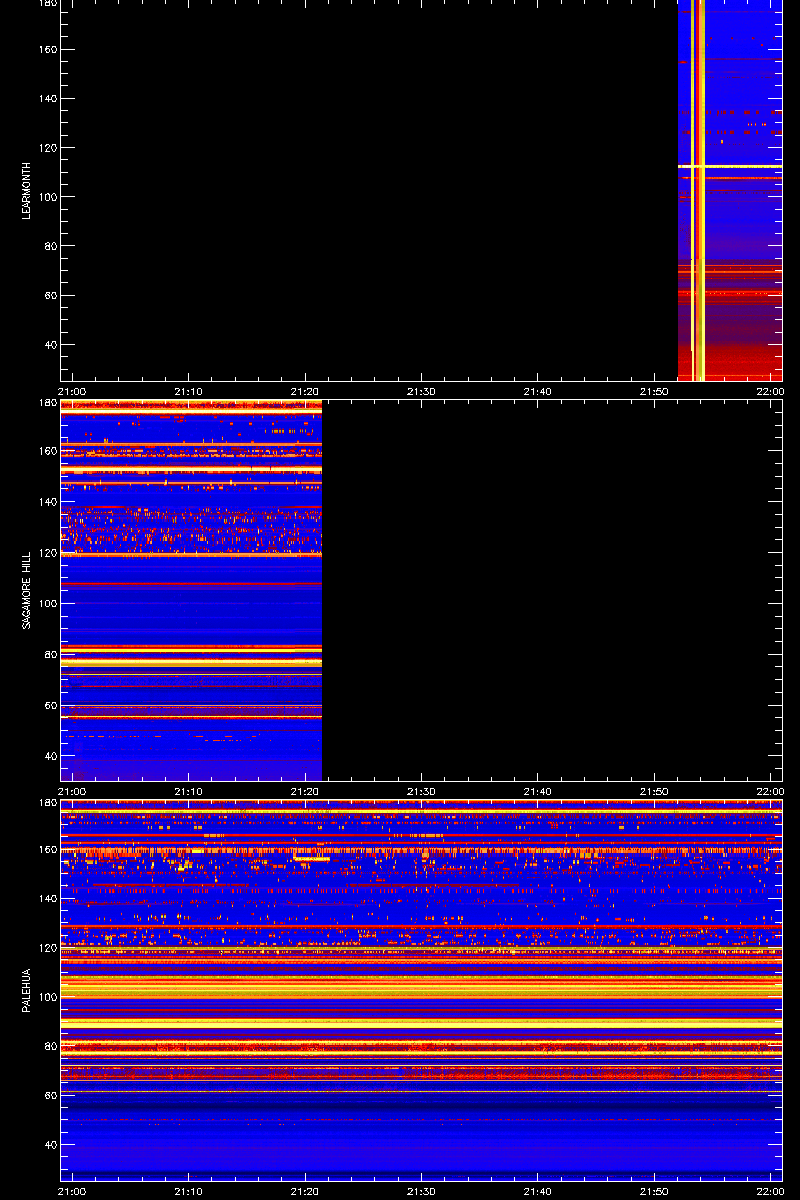The height and width of the screenshot is (1200, 800).
Task: Click 21:50 time label under Learmonth panel
Action: pyautogui.click(x=654, y=391)
